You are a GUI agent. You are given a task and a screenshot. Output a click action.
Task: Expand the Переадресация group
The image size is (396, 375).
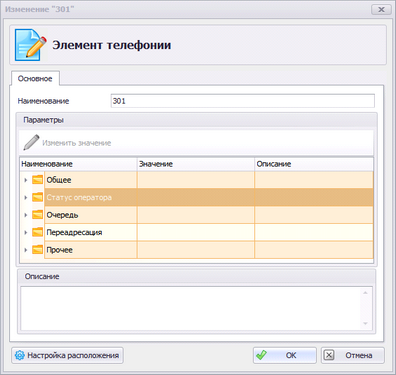(26, 232)
